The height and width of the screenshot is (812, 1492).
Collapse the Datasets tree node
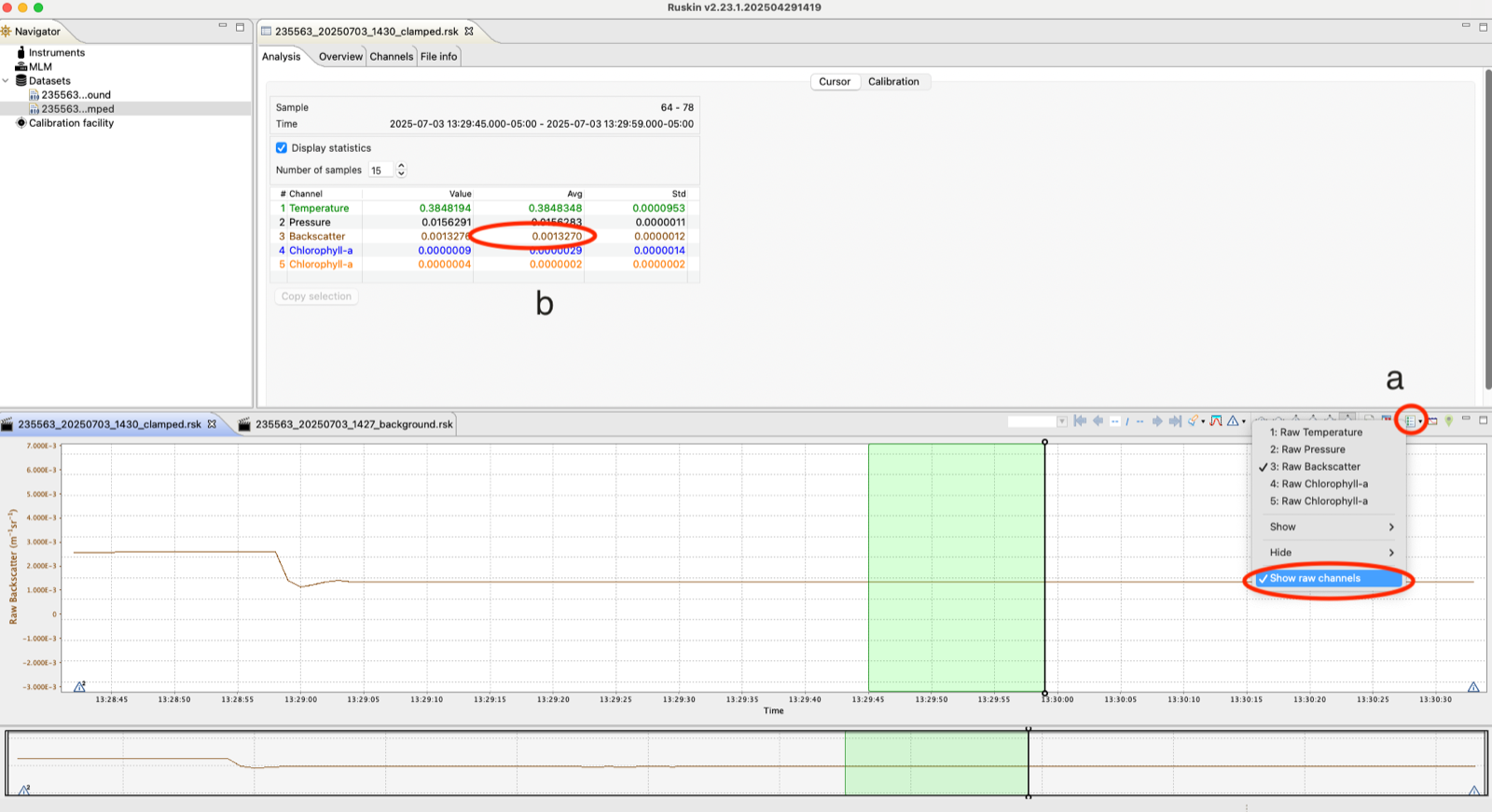[6, 80]
